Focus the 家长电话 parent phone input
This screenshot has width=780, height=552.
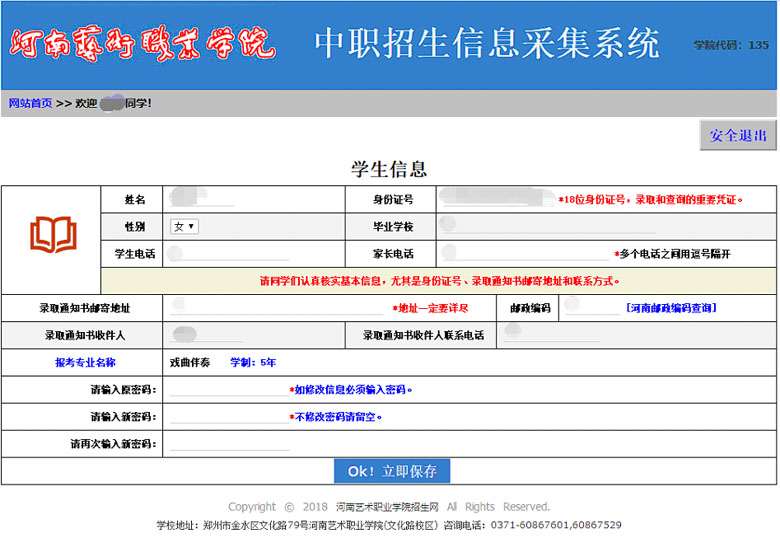pos(526,254)
